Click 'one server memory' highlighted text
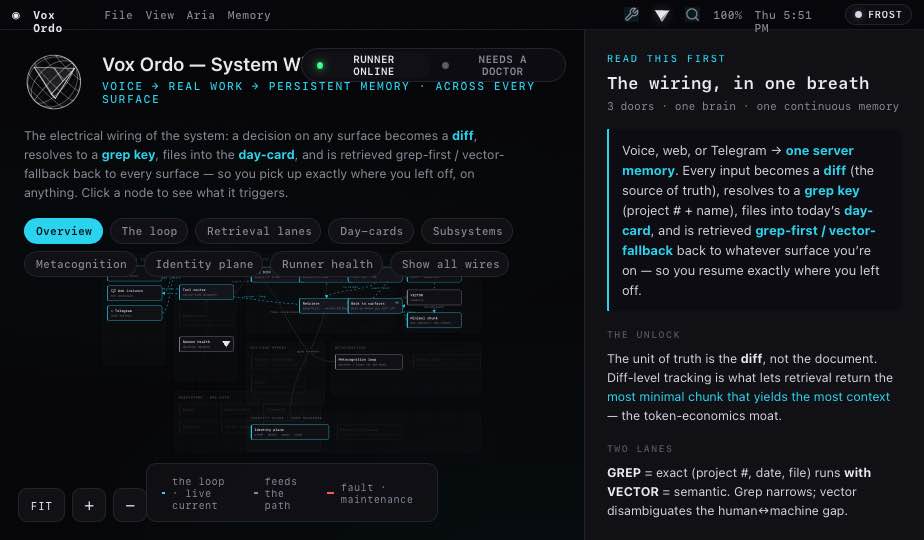 click(x=738, y=160)
